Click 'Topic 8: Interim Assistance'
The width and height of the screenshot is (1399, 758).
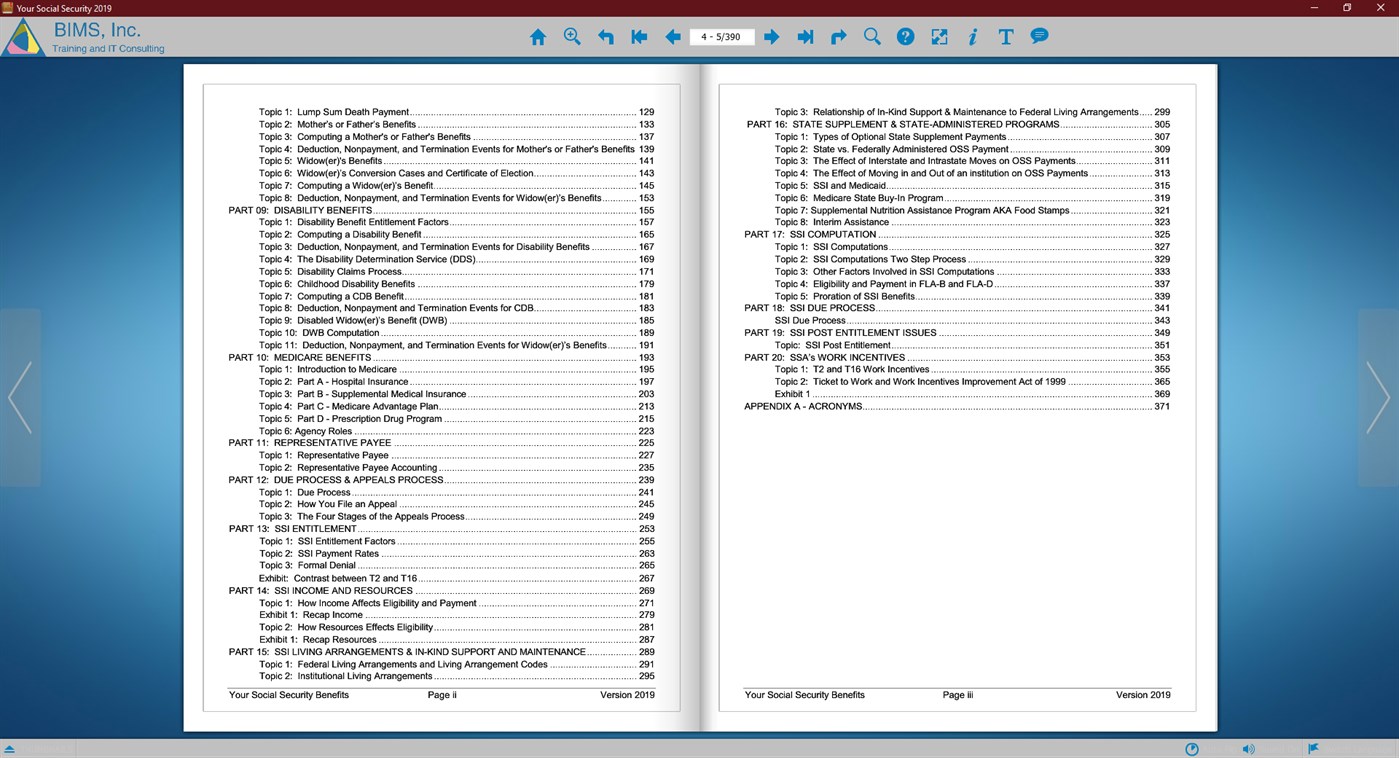tap(972, 222)
